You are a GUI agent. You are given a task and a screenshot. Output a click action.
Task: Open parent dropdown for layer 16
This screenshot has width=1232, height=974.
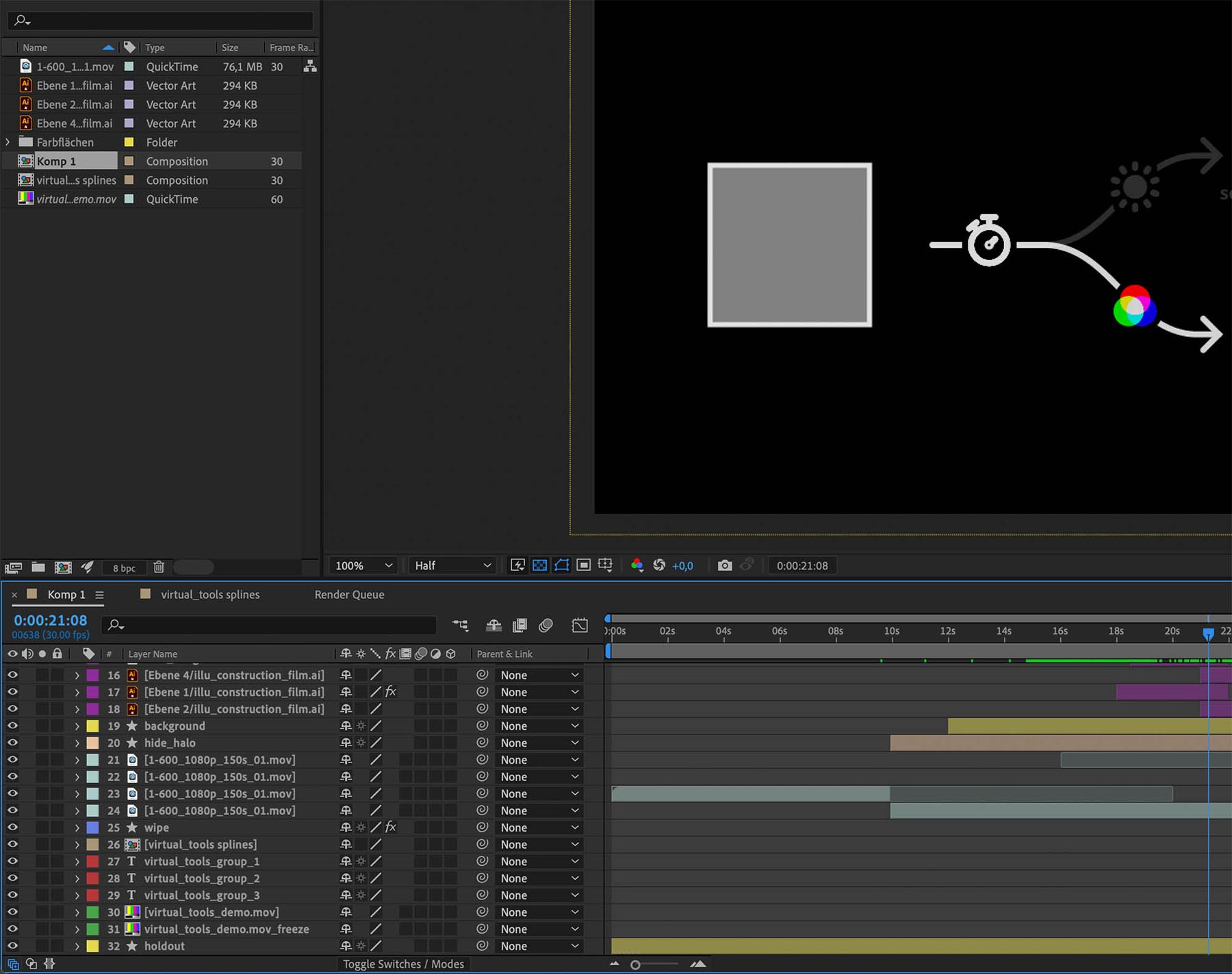point(539,675)
